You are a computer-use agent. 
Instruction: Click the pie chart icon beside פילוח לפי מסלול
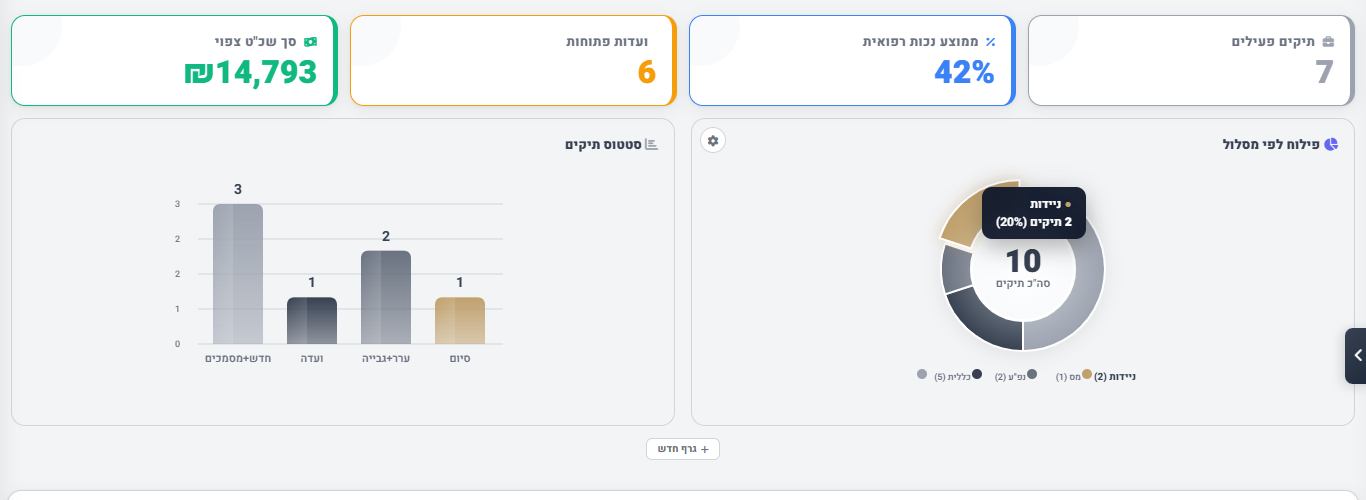tap(1331, 144)
